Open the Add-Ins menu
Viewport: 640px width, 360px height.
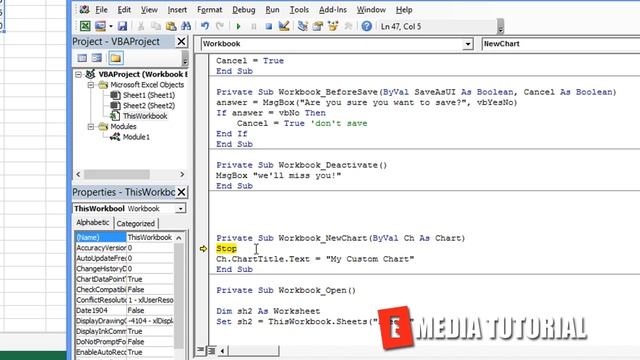[333, 9]
